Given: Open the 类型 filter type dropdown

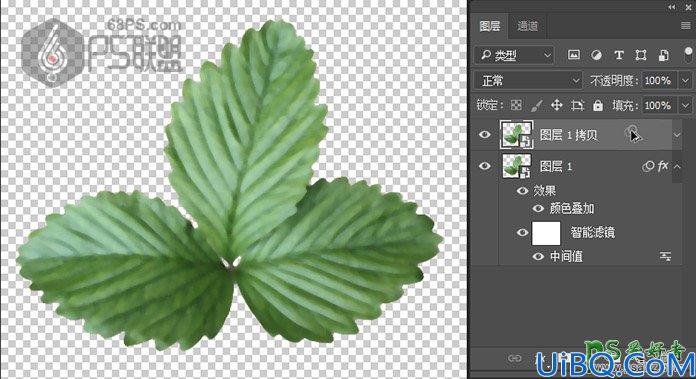Looking at the screenshot, I should [514, 55].
